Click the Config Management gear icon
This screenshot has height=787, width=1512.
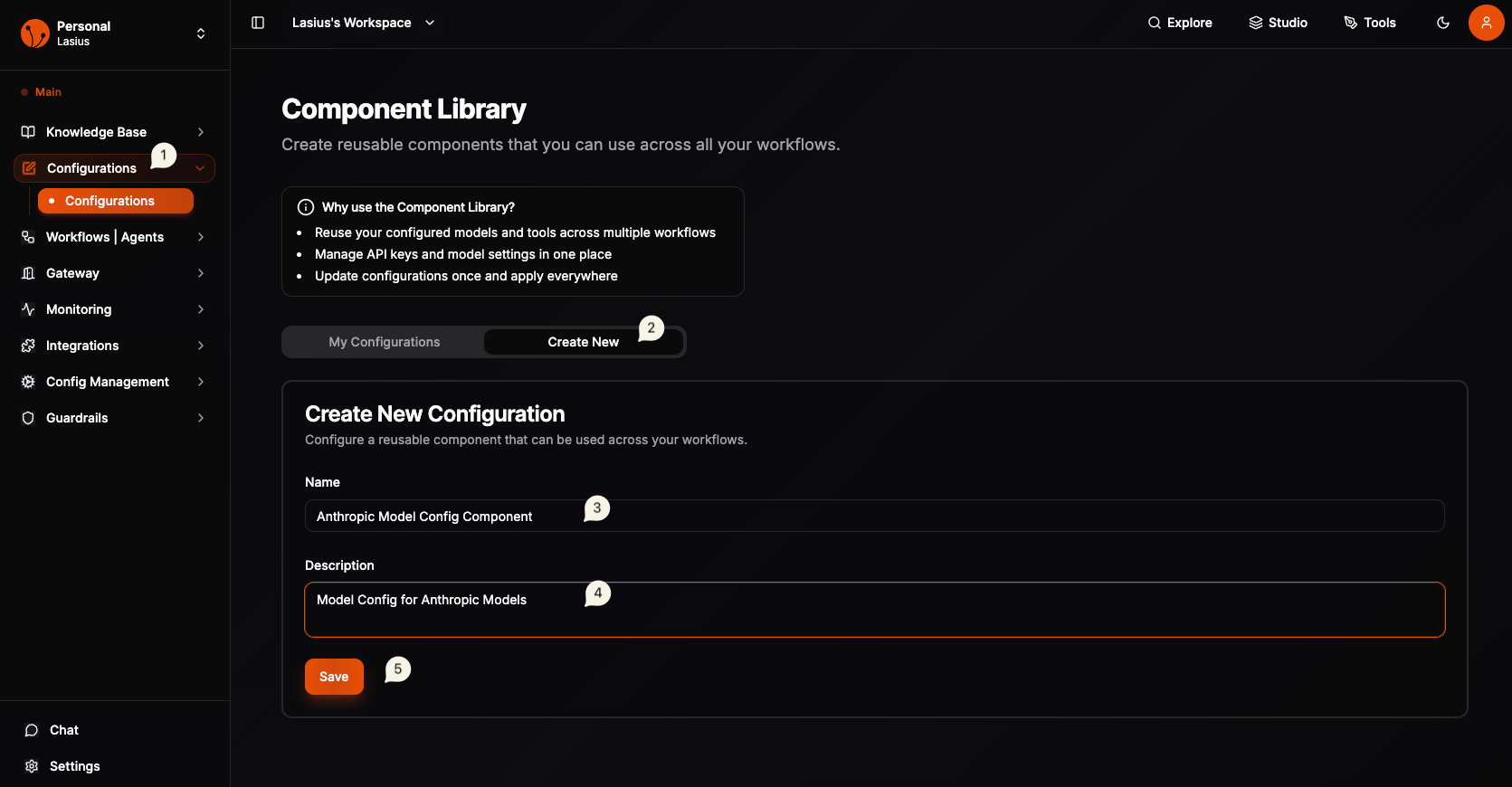(x=28, y=382)
